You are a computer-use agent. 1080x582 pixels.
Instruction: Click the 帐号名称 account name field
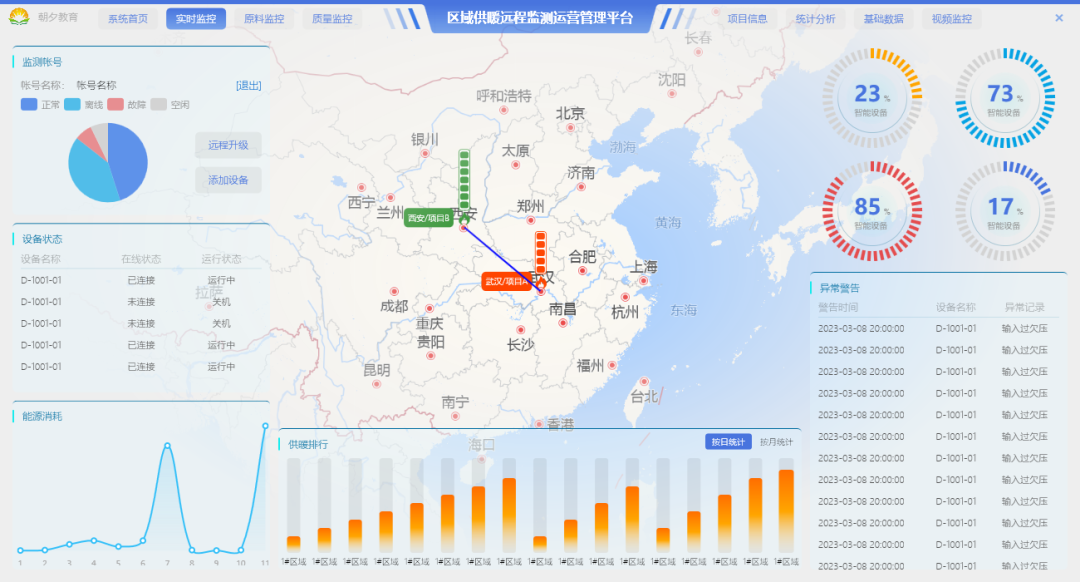(96, 85)
